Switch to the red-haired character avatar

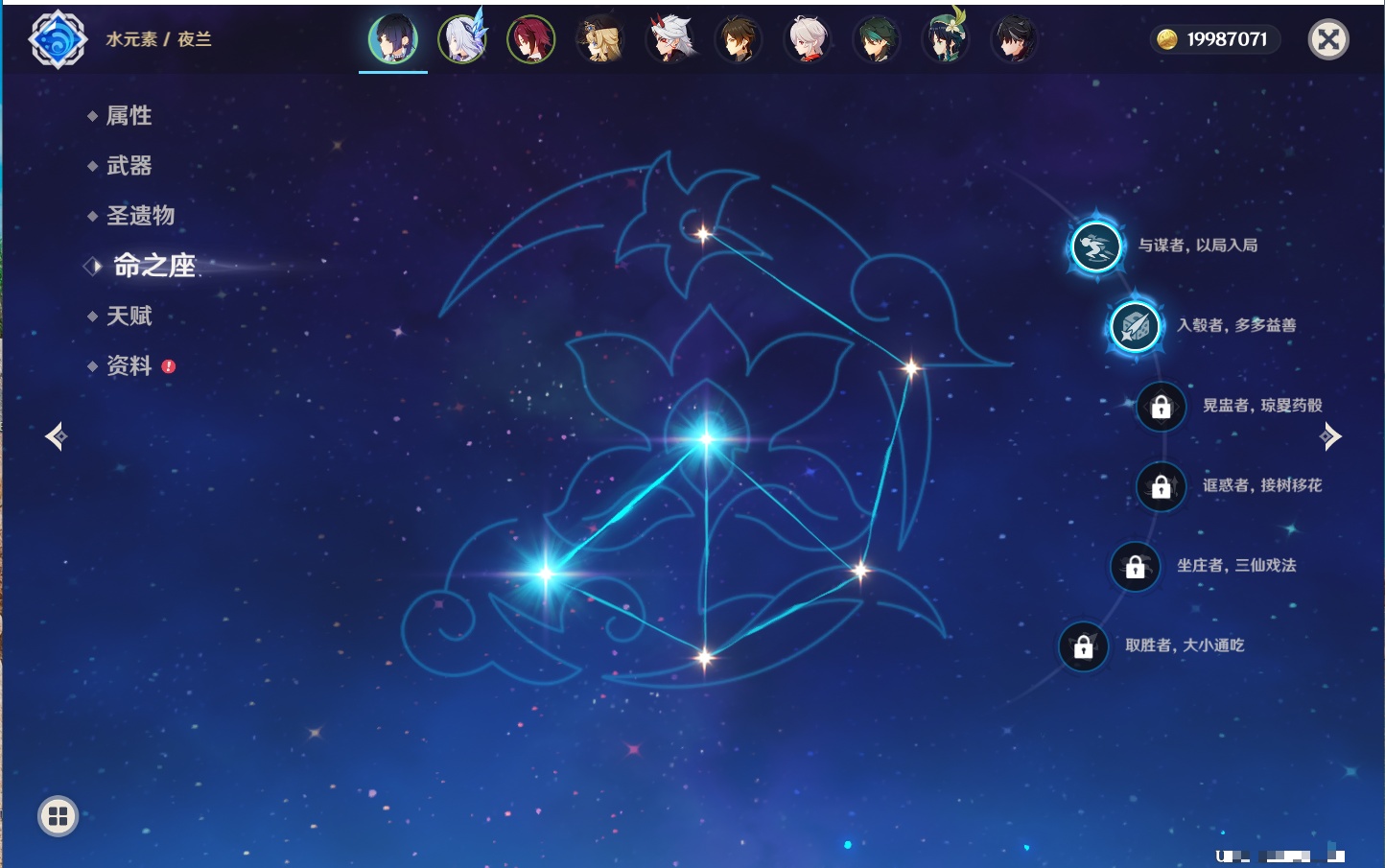click(x=531, y=39)
